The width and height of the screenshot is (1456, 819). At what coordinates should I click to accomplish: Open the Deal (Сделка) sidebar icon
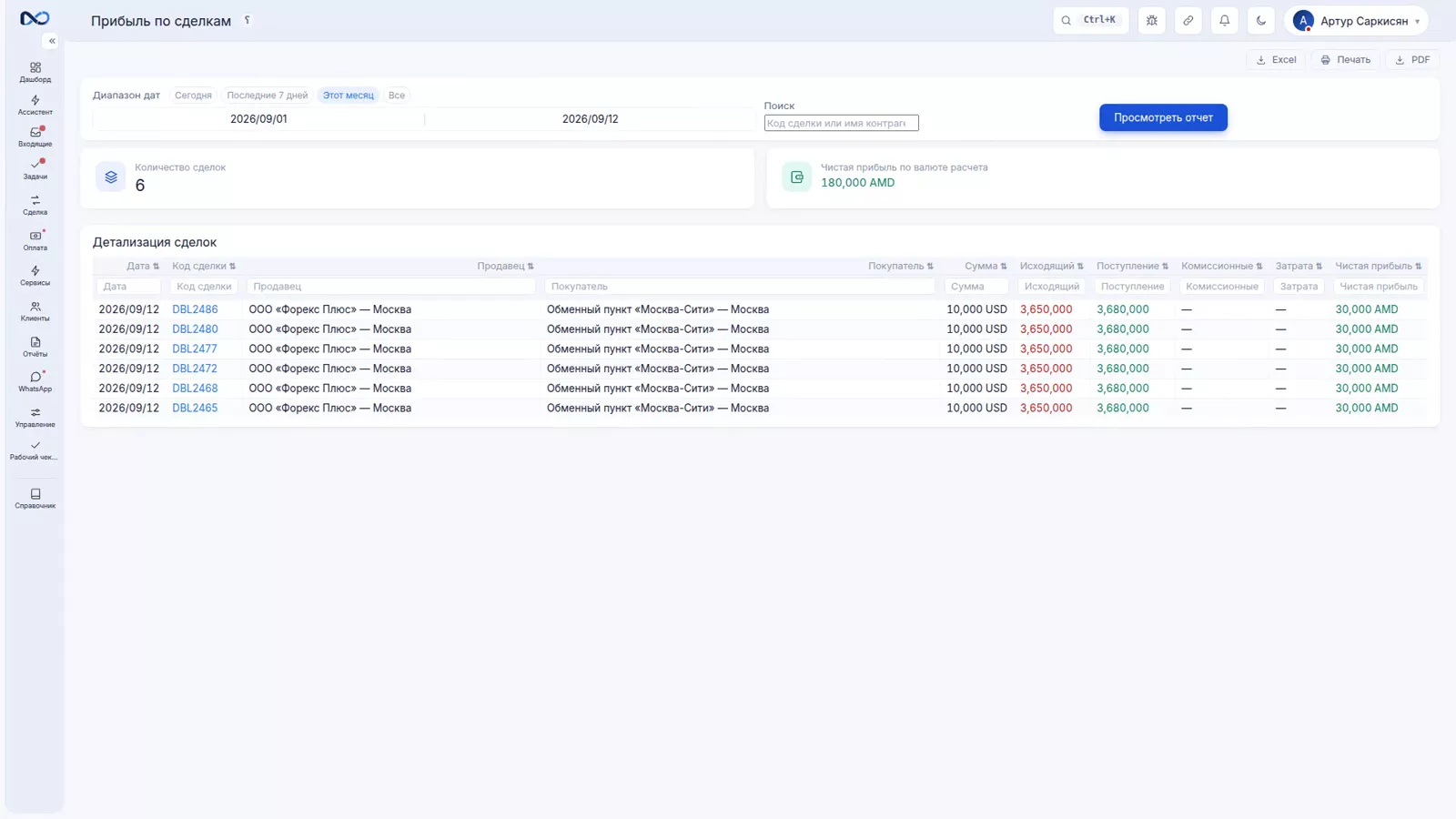coord(35,205)
